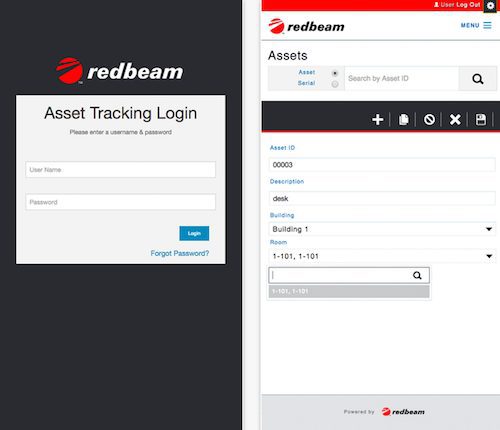Focus the Password field

point(120,202)
